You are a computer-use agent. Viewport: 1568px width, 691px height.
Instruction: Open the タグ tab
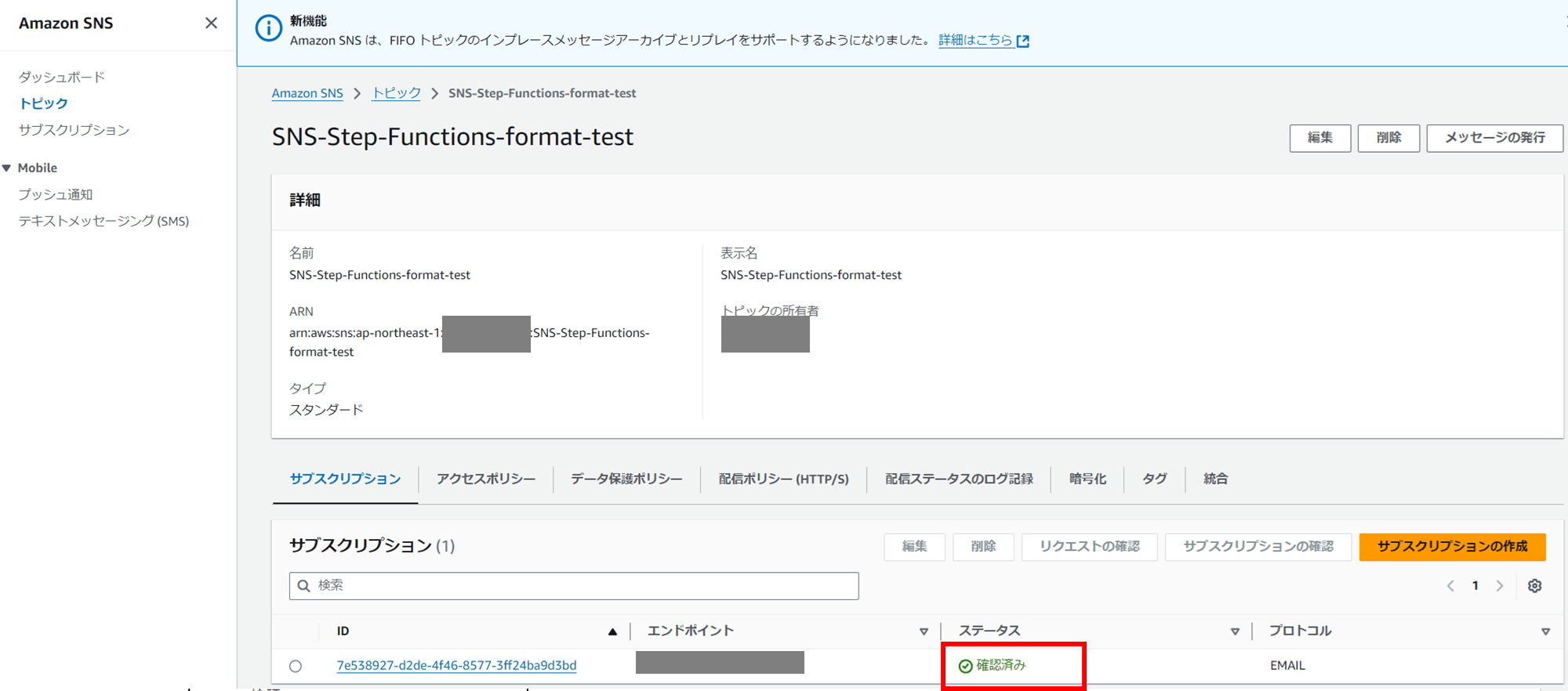pyautogui.click(x=1154, y=479)
